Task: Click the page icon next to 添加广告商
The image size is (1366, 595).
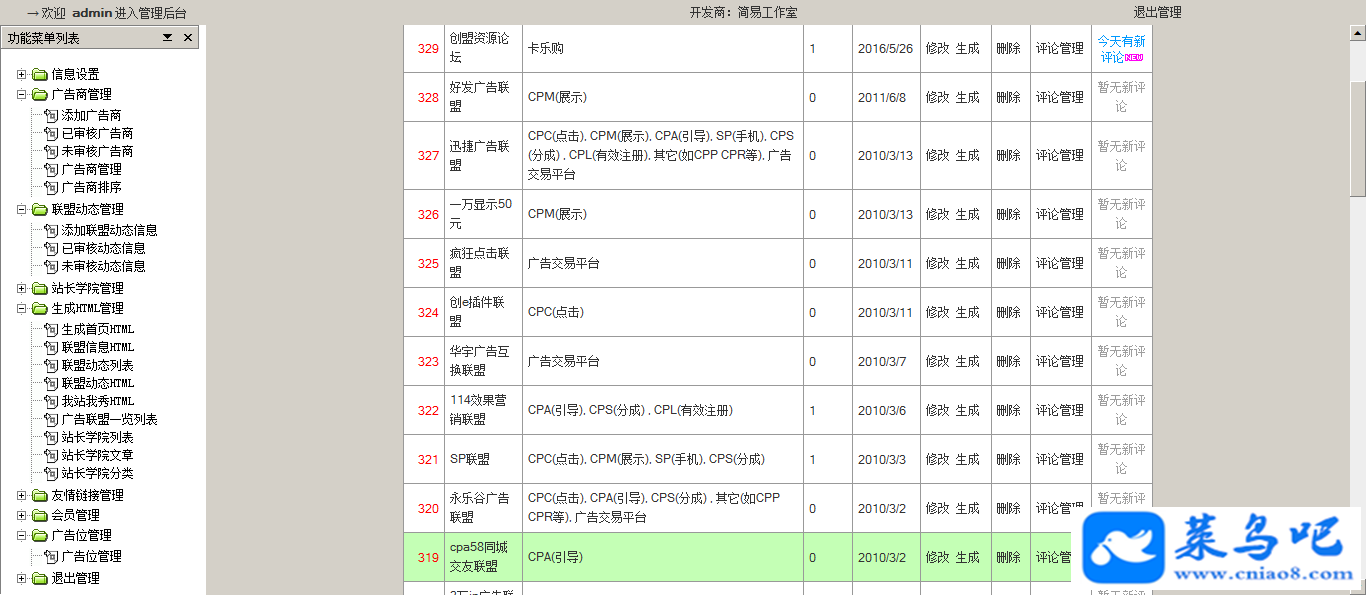Action: [x=52, y=115]
